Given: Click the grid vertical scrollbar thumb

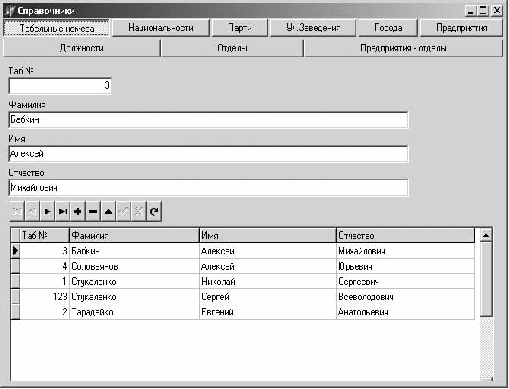Looking at the screenshot, I should 486,279.
